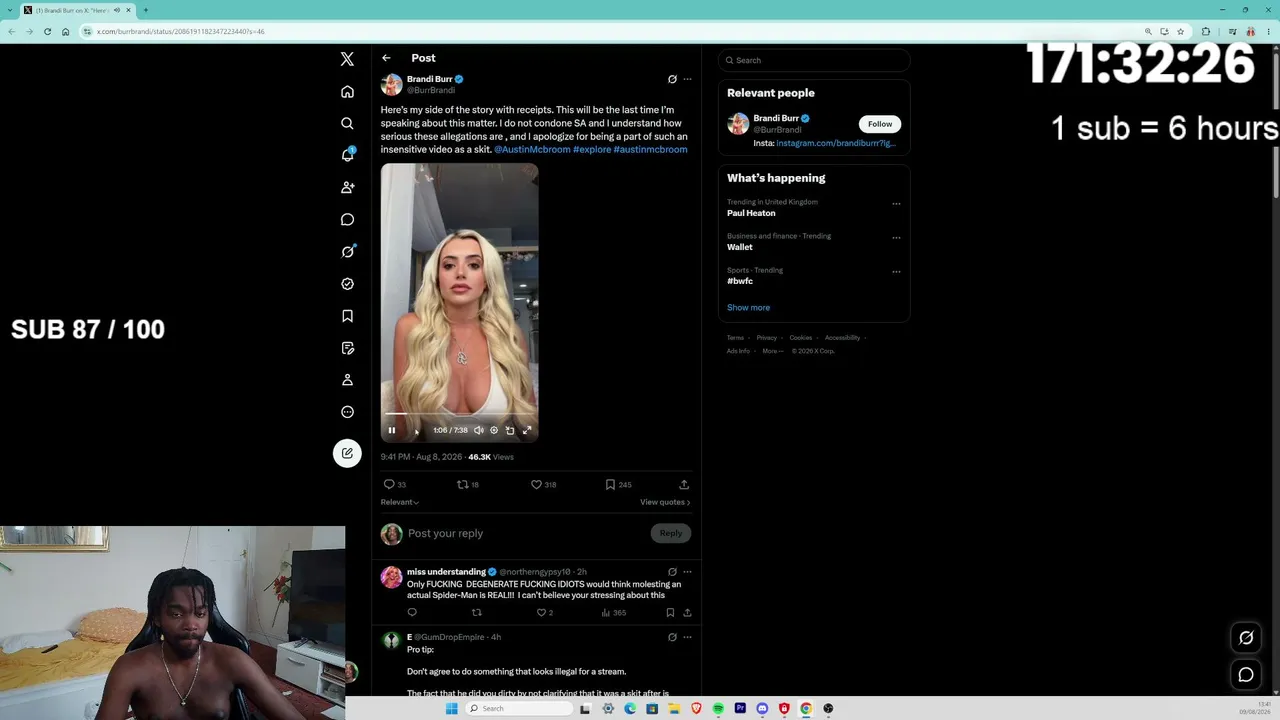Open the @AustinMcbroom mention link

pyautogui.click(x=532, y=149)
